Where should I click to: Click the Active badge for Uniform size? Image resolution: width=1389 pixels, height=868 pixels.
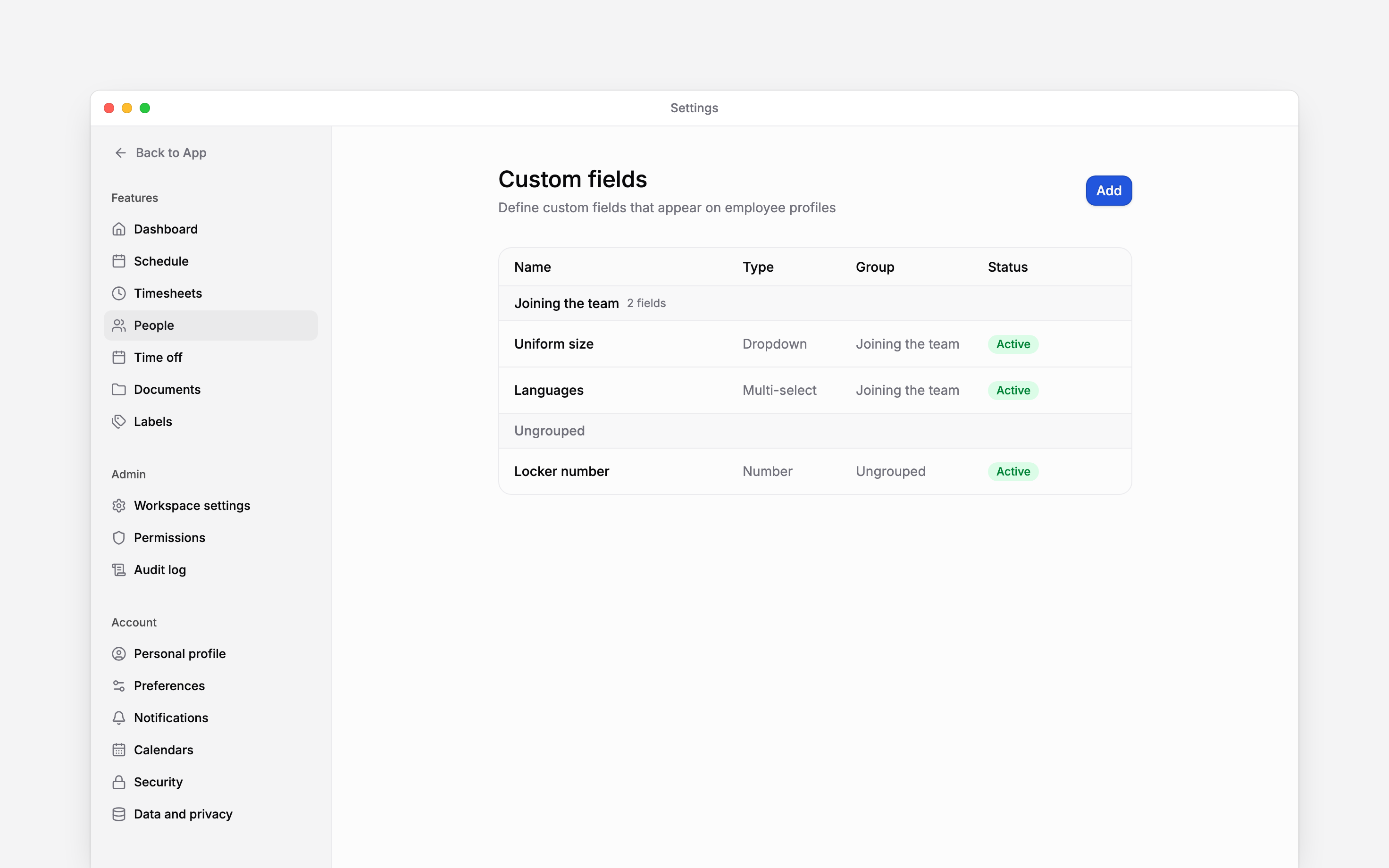[1013, 344]
